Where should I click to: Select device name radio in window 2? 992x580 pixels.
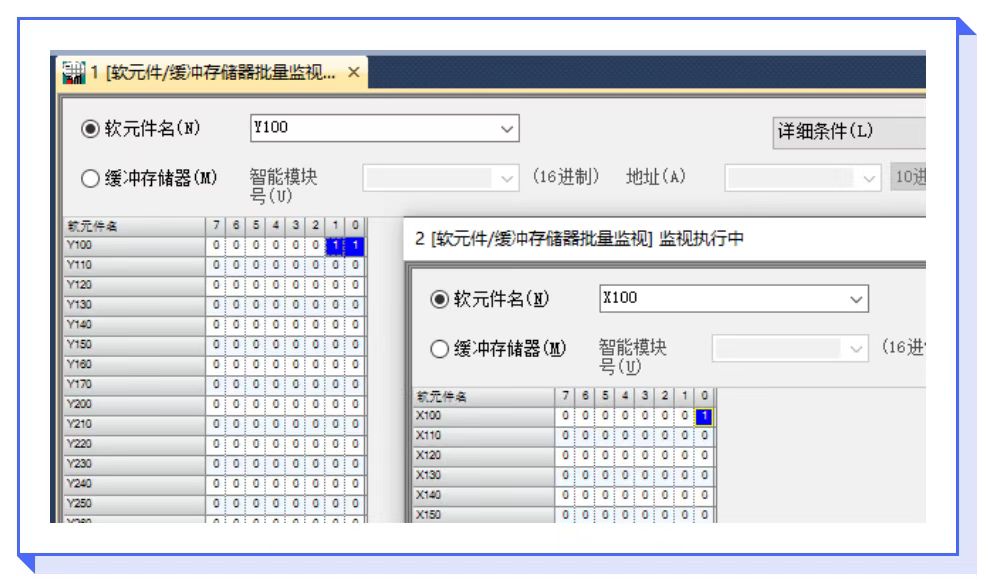click(439, 299)
